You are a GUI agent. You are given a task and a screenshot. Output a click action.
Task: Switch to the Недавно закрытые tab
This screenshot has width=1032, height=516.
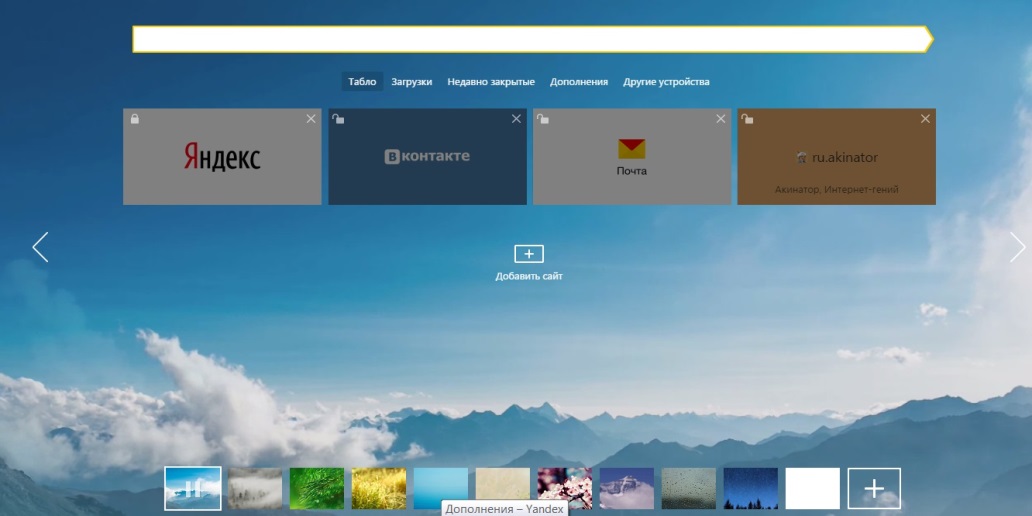point(491,82)
